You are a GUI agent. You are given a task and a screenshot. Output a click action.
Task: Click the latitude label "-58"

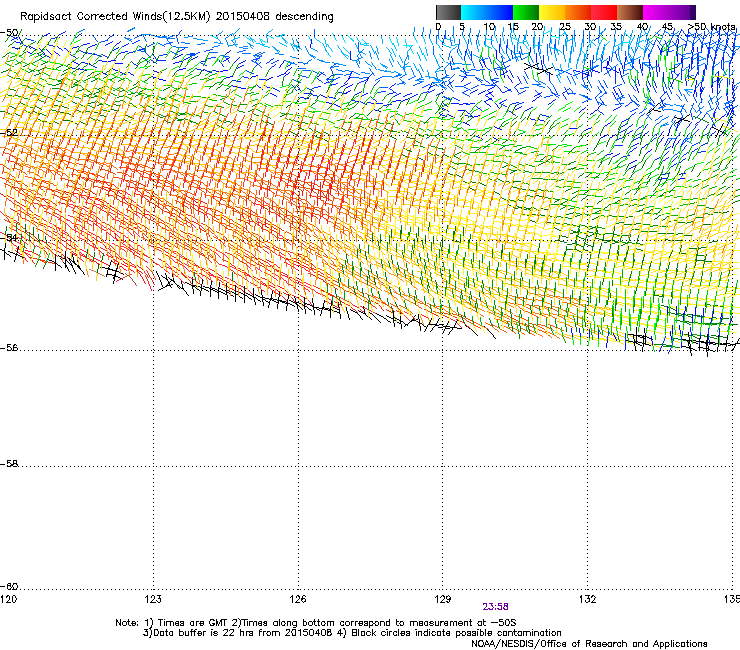pyautogui.click(x=9, y=464)
